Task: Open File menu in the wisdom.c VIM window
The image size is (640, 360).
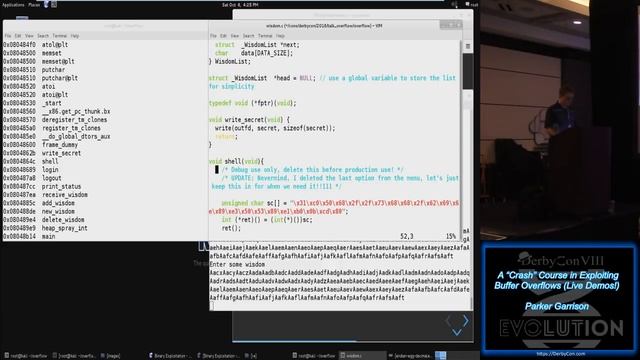Action: point(213,36)
